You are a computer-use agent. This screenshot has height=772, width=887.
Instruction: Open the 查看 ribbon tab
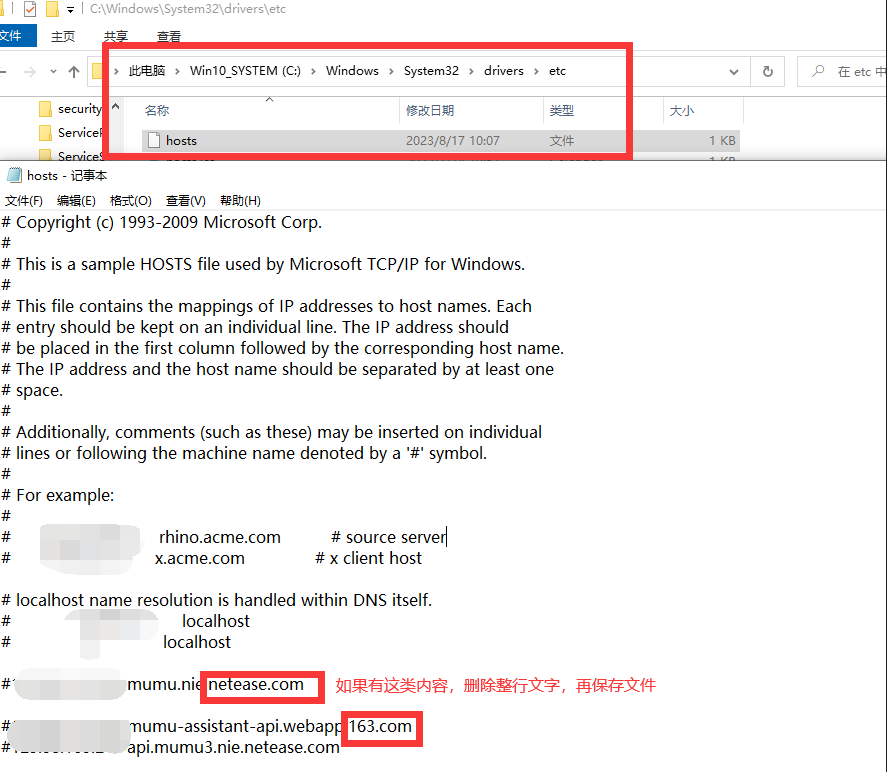pos(169,37)
